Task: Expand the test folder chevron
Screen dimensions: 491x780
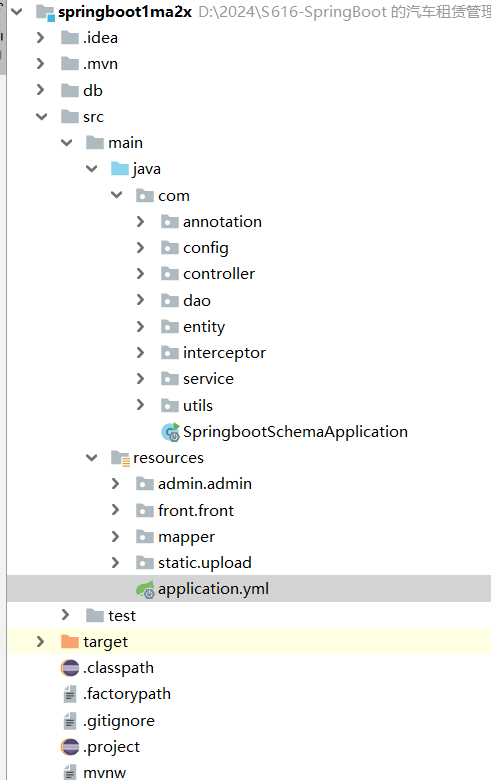Action: pos(66,615)
